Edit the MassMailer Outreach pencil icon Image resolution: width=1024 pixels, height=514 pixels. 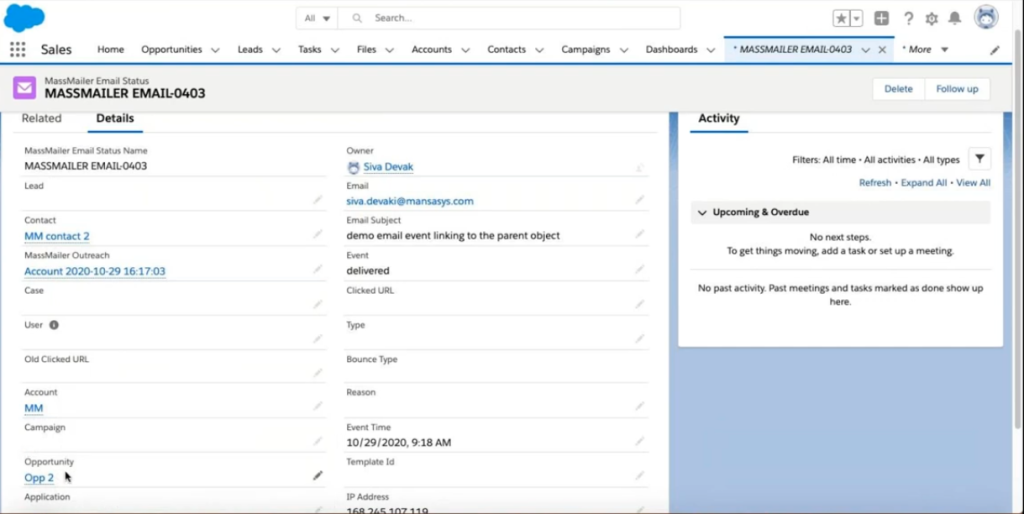pyautogui.click(x=317, y=269)
